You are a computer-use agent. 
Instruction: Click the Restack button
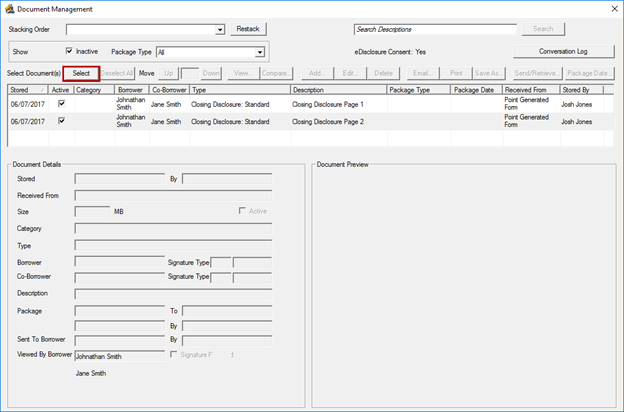pyautogui.click(x=248, y=29)
